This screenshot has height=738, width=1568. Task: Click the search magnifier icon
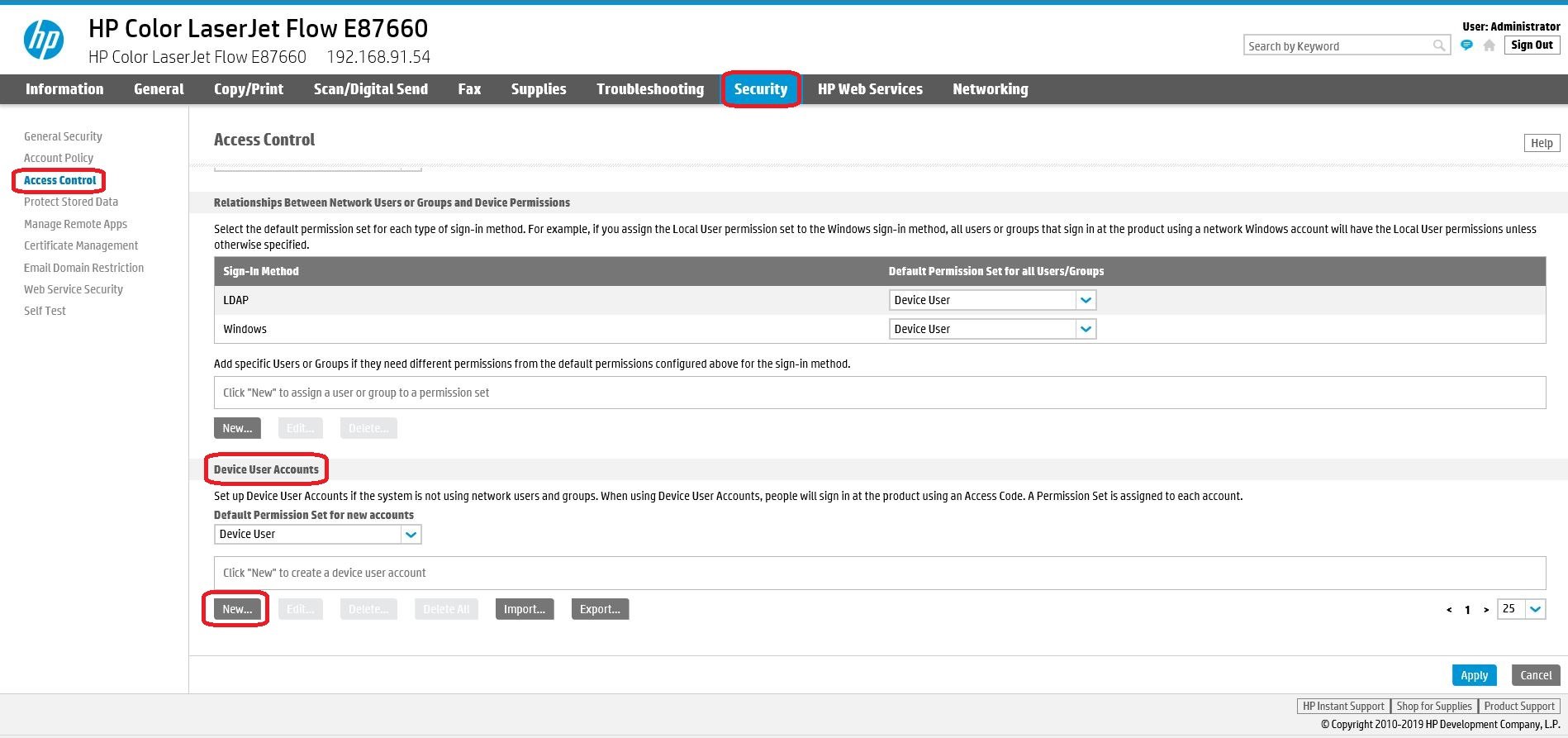point(1439,45)
